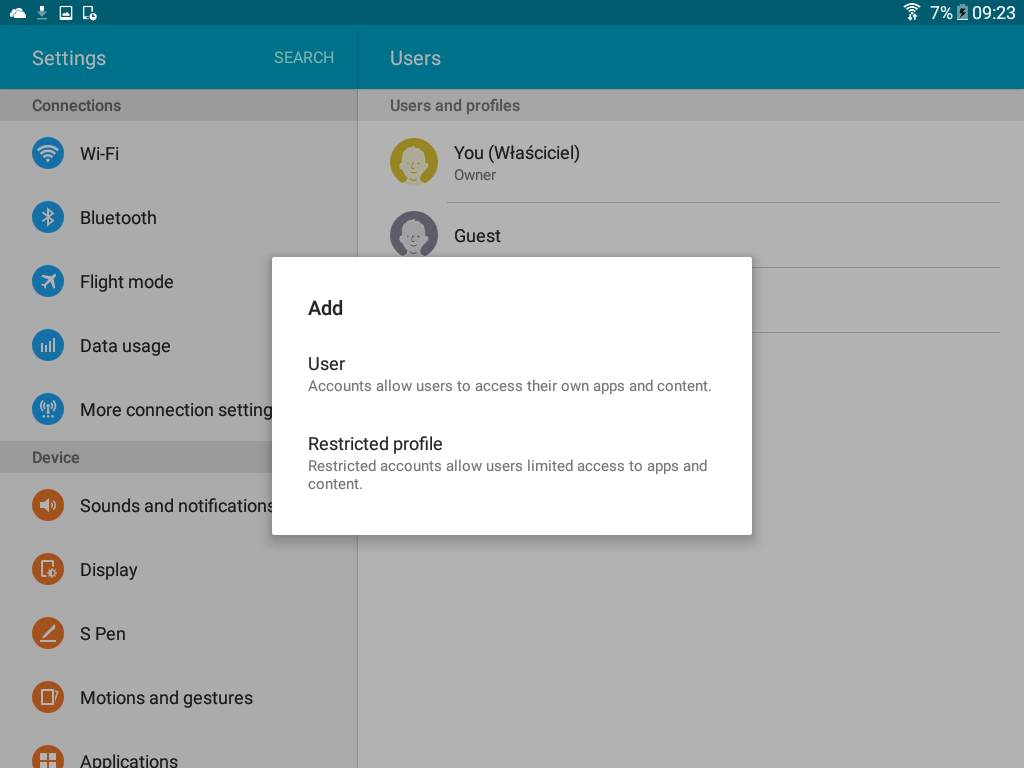Tap the Guest user avatar

(x=414, y=234)
